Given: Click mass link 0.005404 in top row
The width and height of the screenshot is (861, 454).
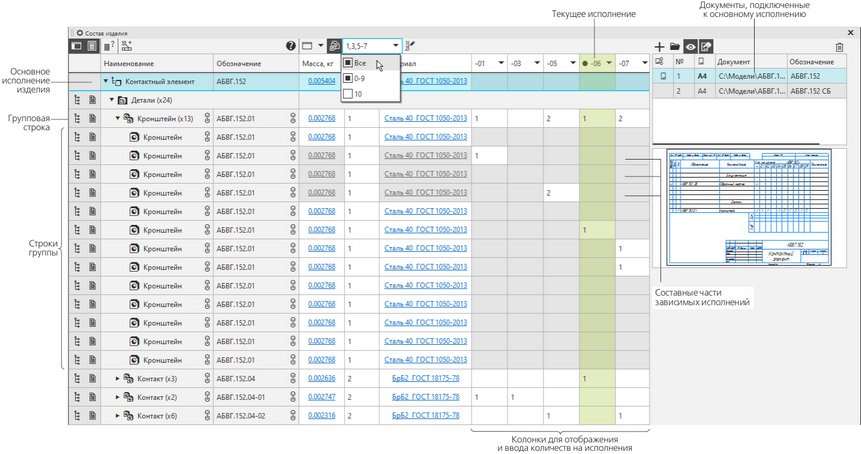Looking at the screenshot, I should [322, 81].
